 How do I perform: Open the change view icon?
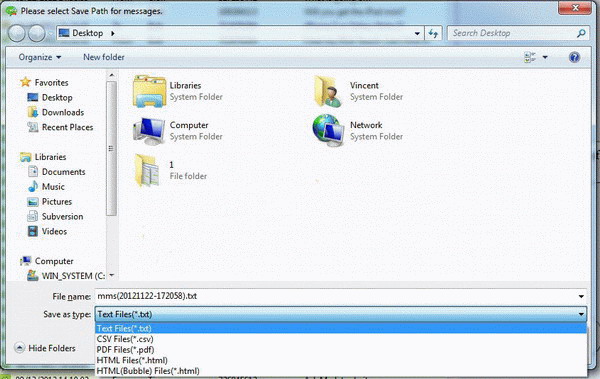pyautogui.click(x=530, y=57)
